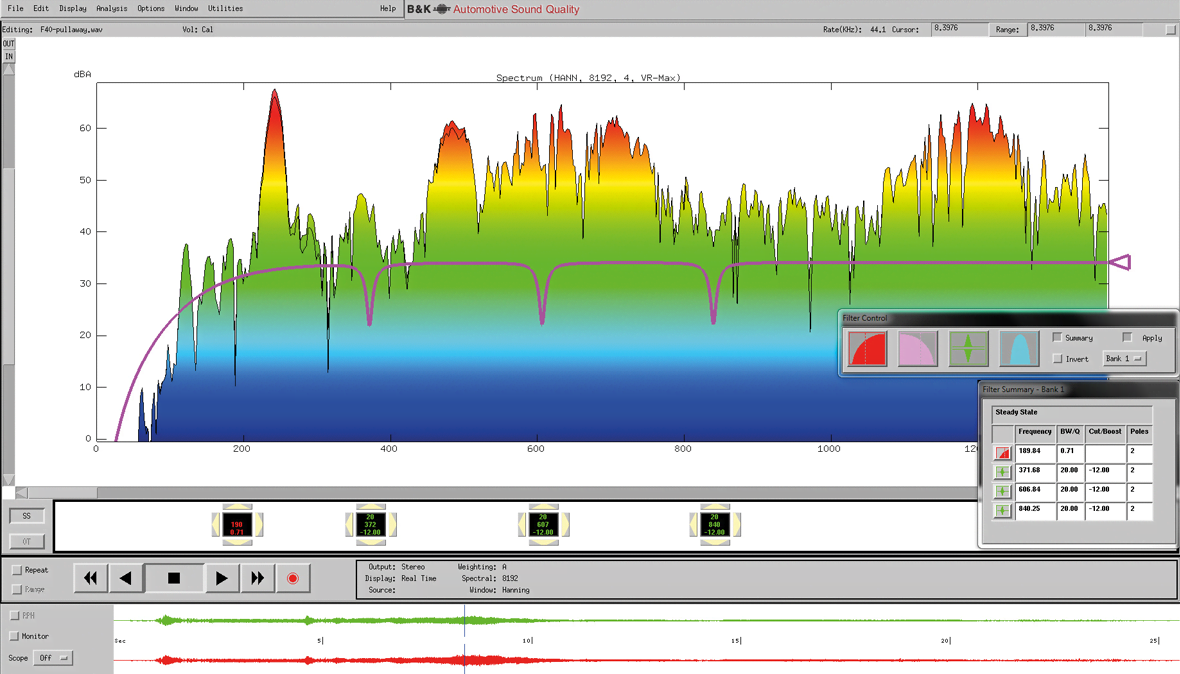Click the left arrow beside the 190 handle
This screenshot has width=1180, height=674.
(216, 524)
